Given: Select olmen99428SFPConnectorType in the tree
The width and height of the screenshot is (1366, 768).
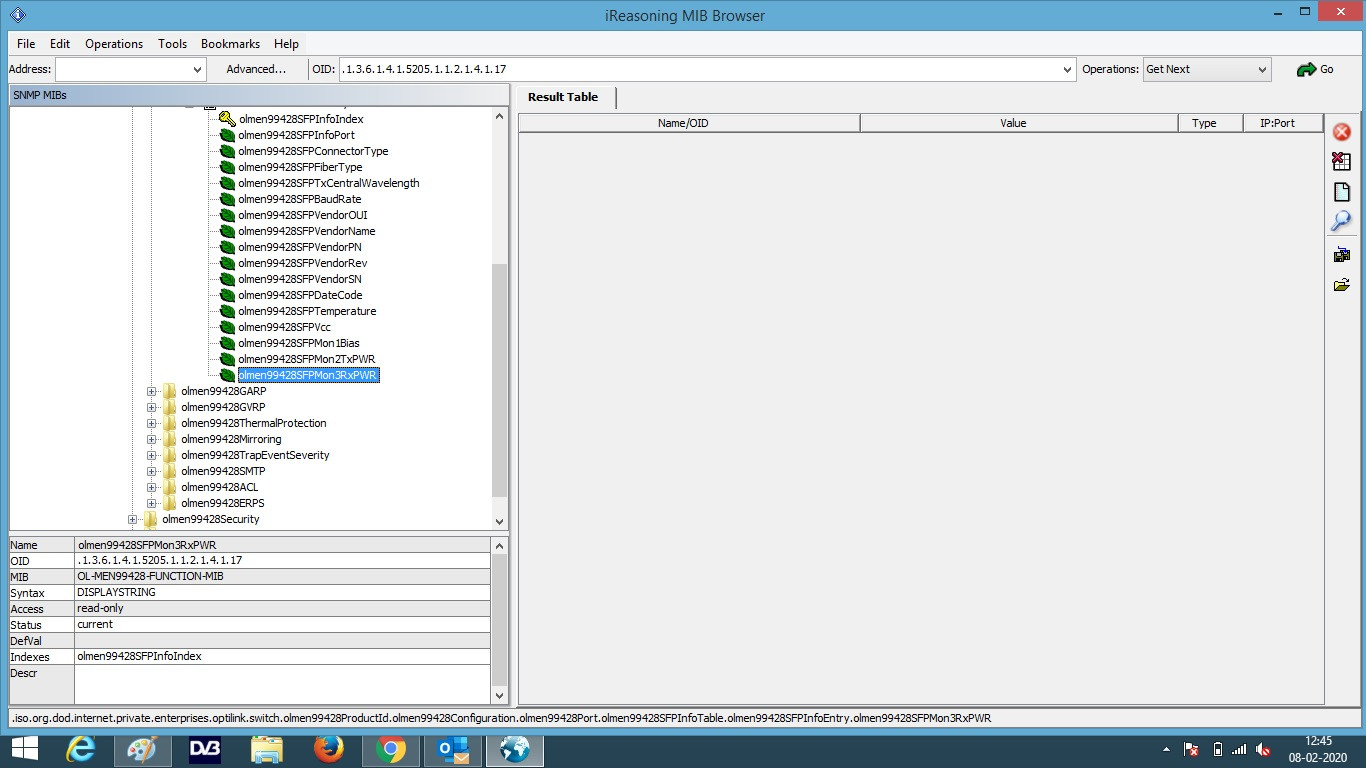Looking at the screenshot, I should (x=313, y=151).
